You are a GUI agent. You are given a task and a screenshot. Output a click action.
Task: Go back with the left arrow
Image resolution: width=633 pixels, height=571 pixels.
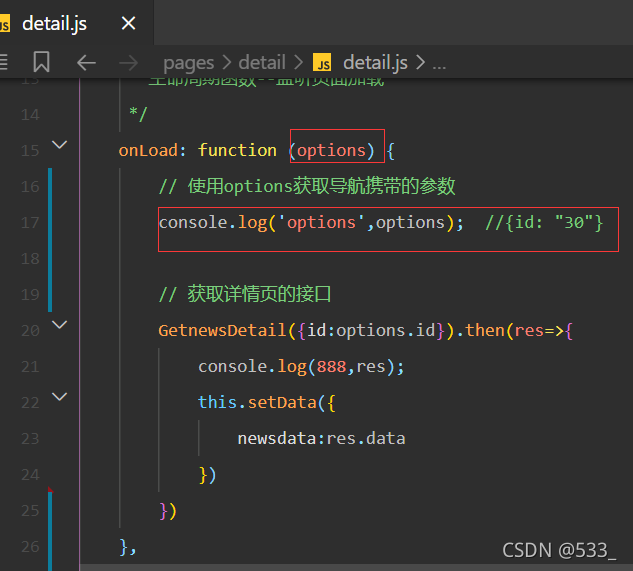86,63
